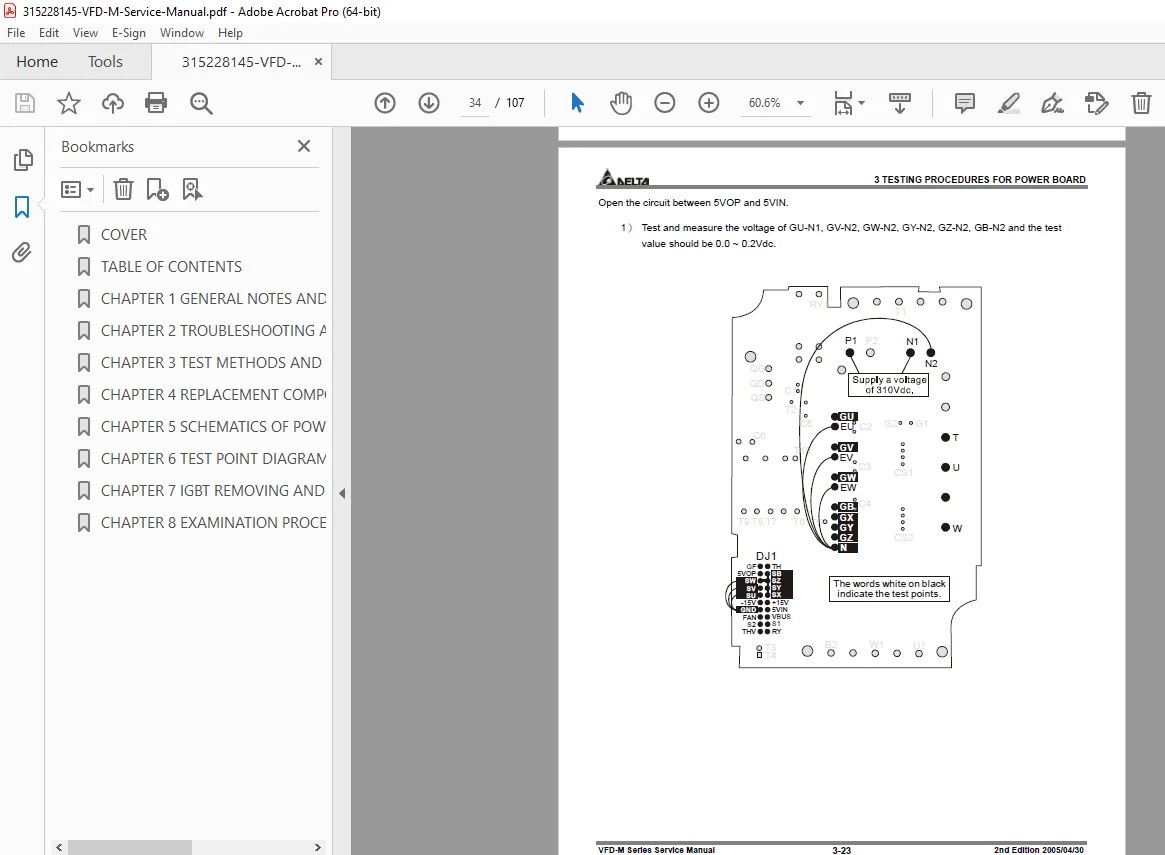This screenshot has height=855, width=1165.
Task: Zoom out with minus button
Action: click(664, 103)
